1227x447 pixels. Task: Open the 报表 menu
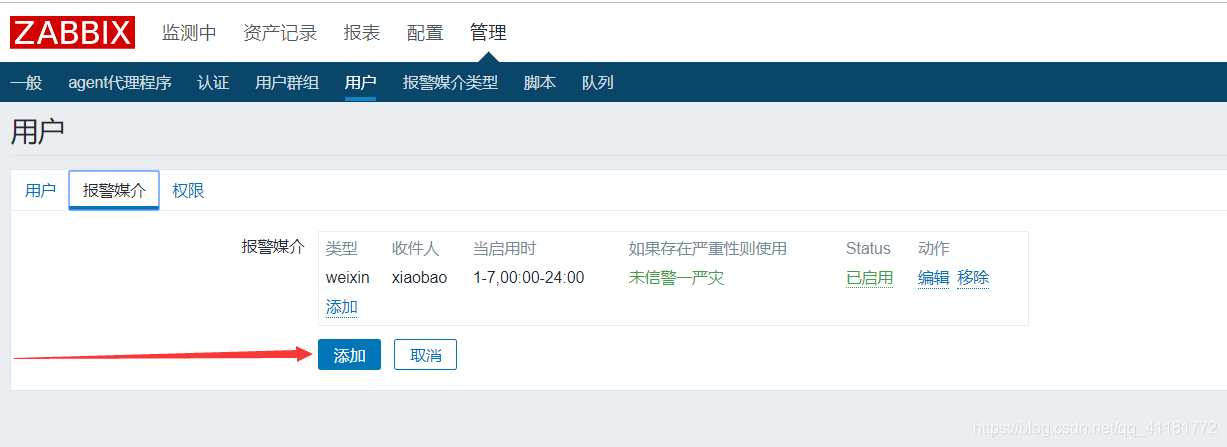[362, 33]
